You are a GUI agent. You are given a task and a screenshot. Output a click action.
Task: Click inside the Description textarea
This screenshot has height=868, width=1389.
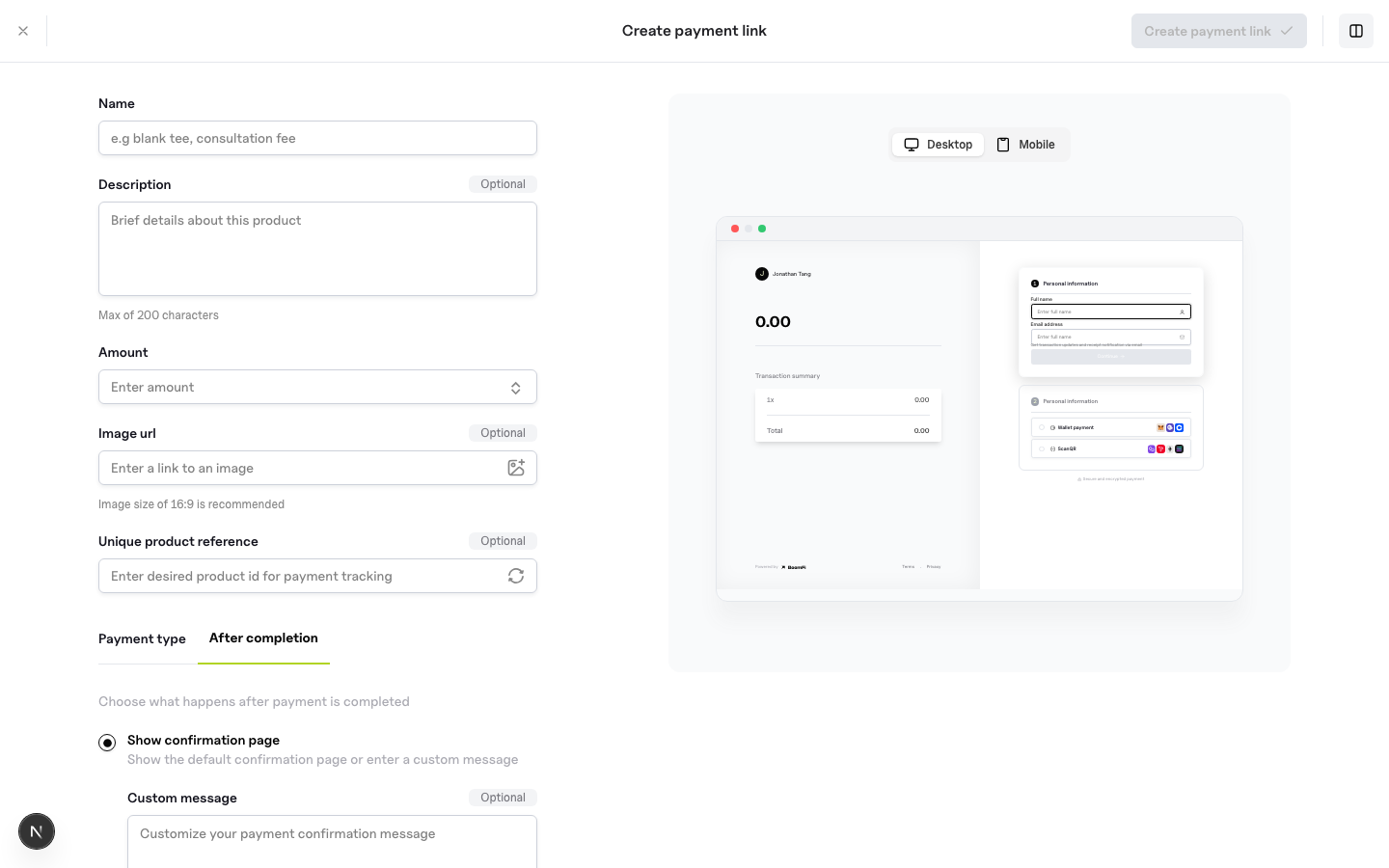point(317,249)
